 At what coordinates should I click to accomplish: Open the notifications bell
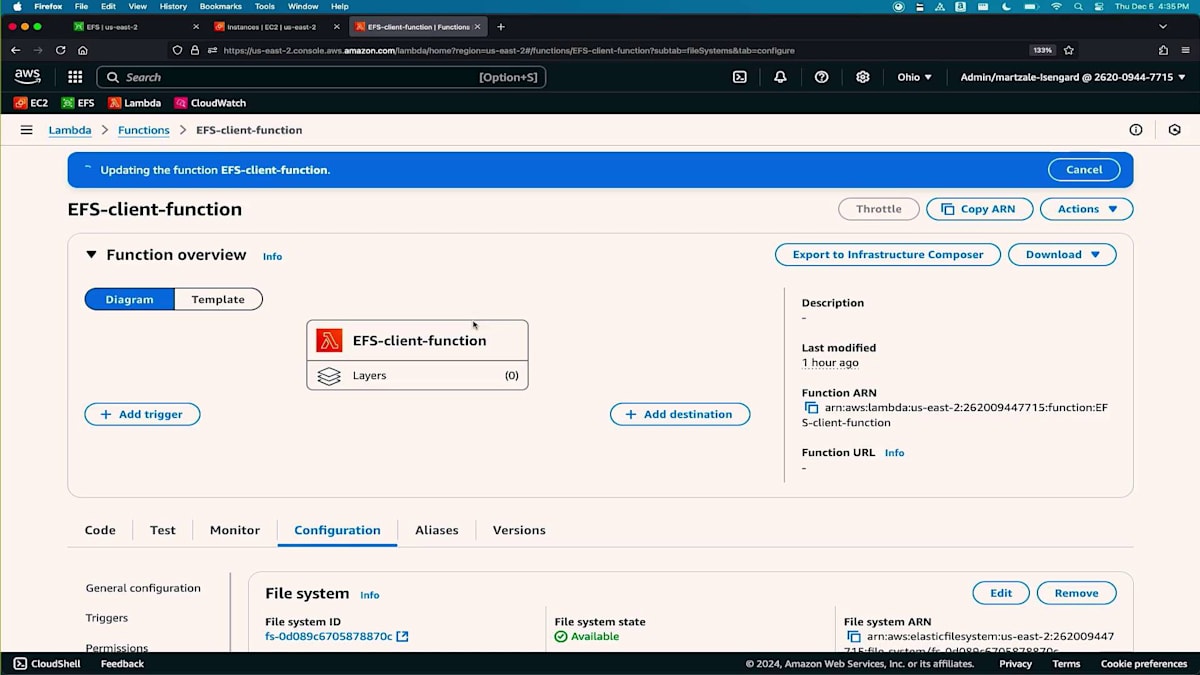click(x=780, y=77)
